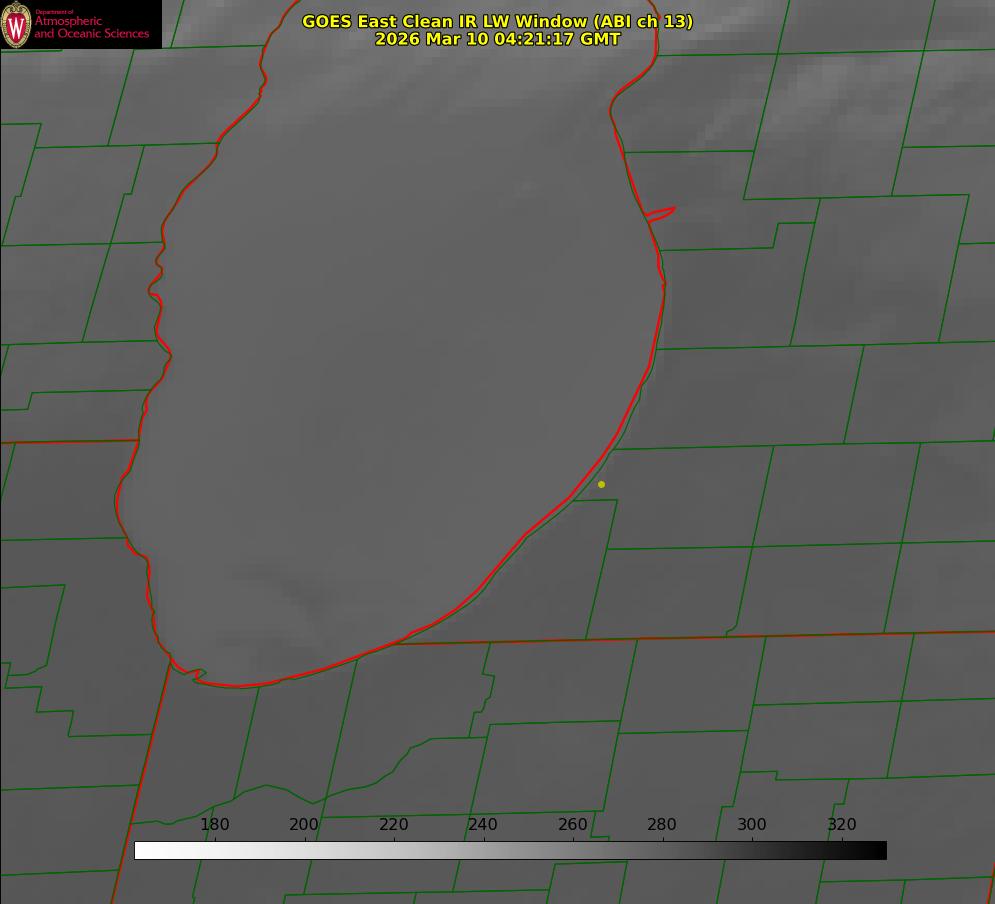Select the 2026 Mar 10 GMT timestamp
This screenshot has width=995, height=904.
(497, 39)
